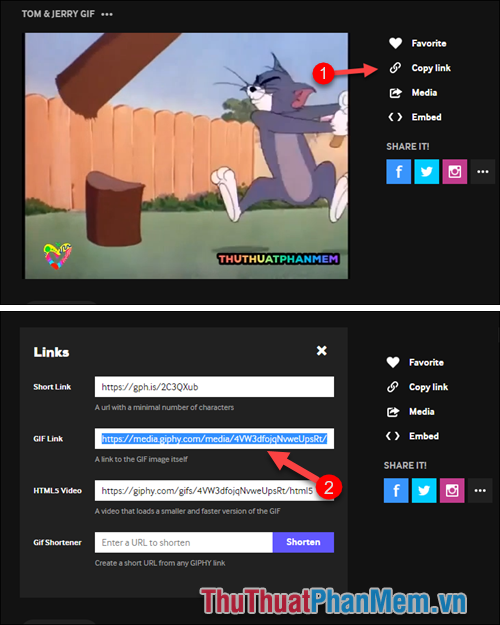Click the Embed brackets icon in top panel
The width and height of the screenshot is (500, 625).
395,117
